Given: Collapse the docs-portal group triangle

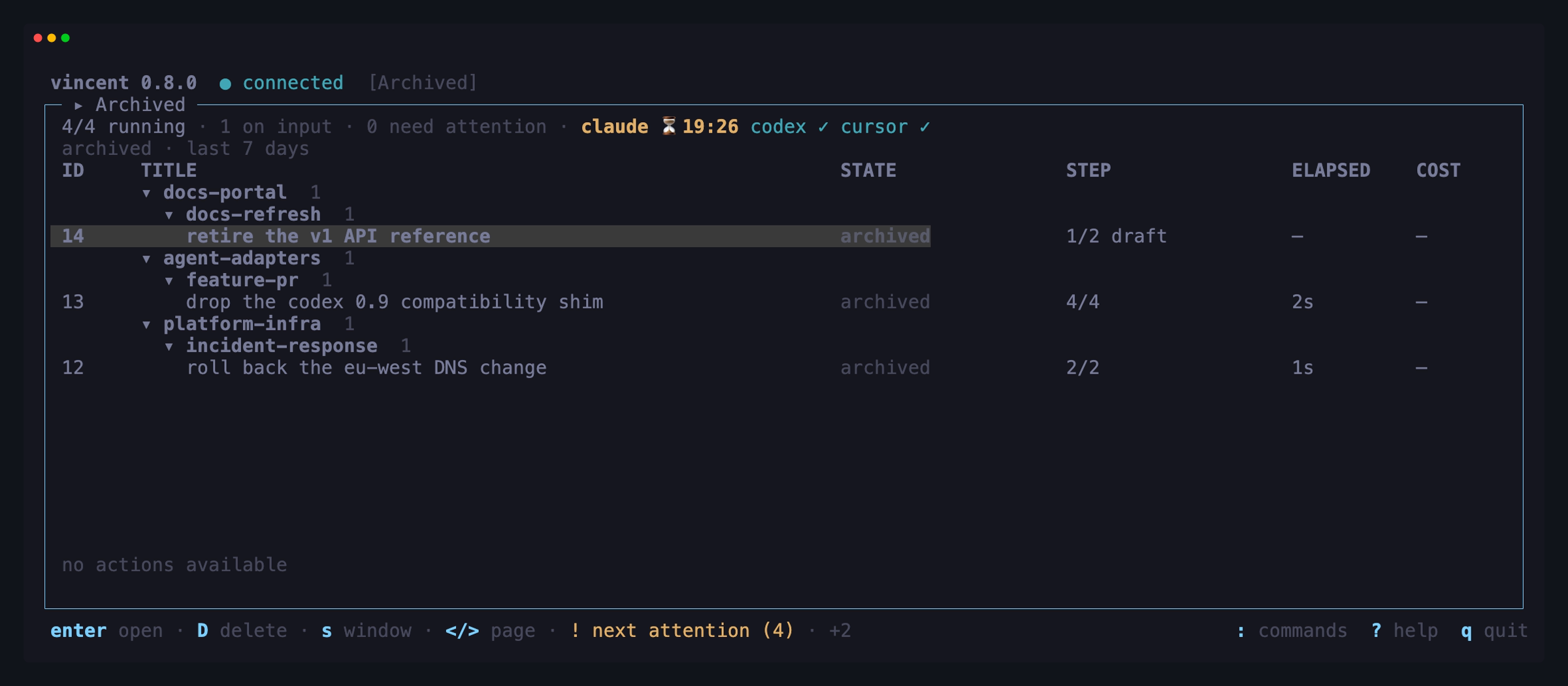Looking at the screenshot, I should point(146,193).
